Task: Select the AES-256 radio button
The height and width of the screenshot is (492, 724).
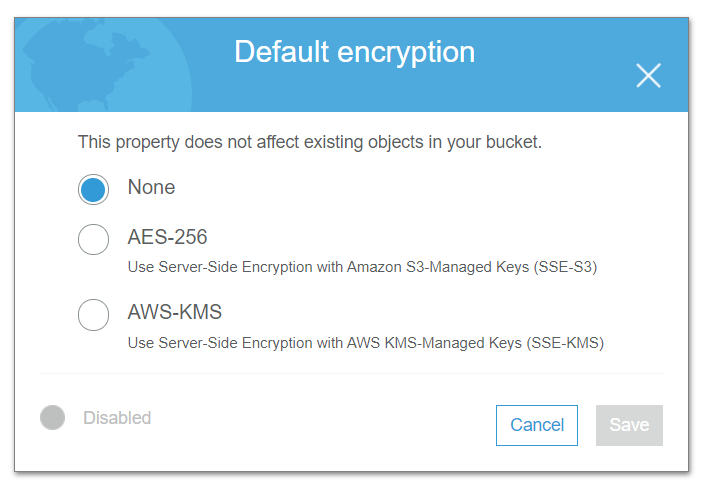Action: (x=93, y=240)
